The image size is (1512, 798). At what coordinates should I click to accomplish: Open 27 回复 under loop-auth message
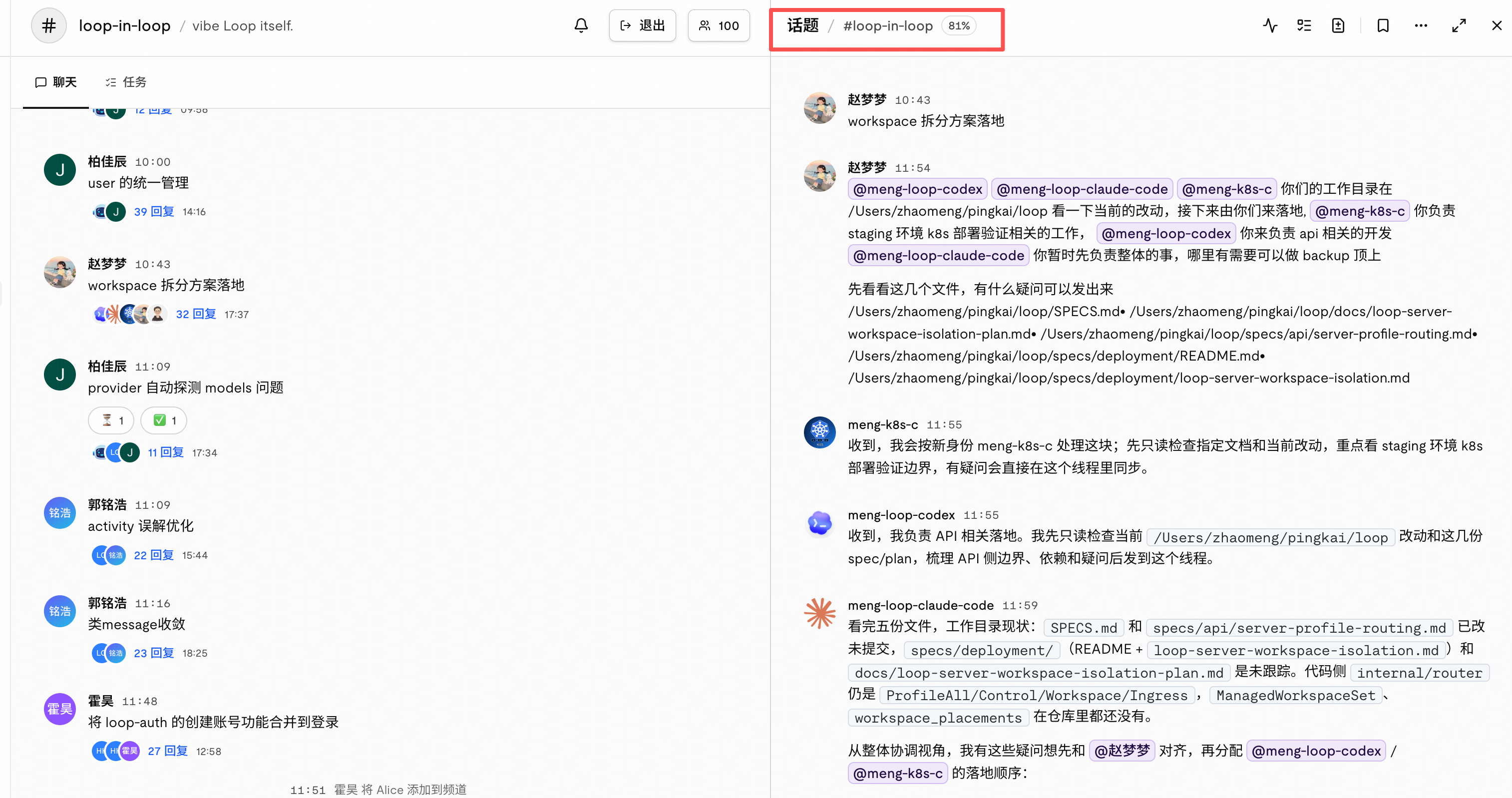pos(168,751)
